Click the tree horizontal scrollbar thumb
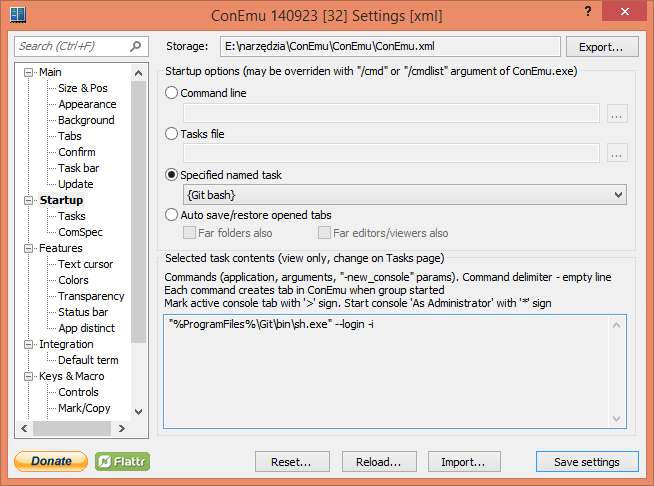Viewport: 654px width, 486px height. [x=72, y=428]
